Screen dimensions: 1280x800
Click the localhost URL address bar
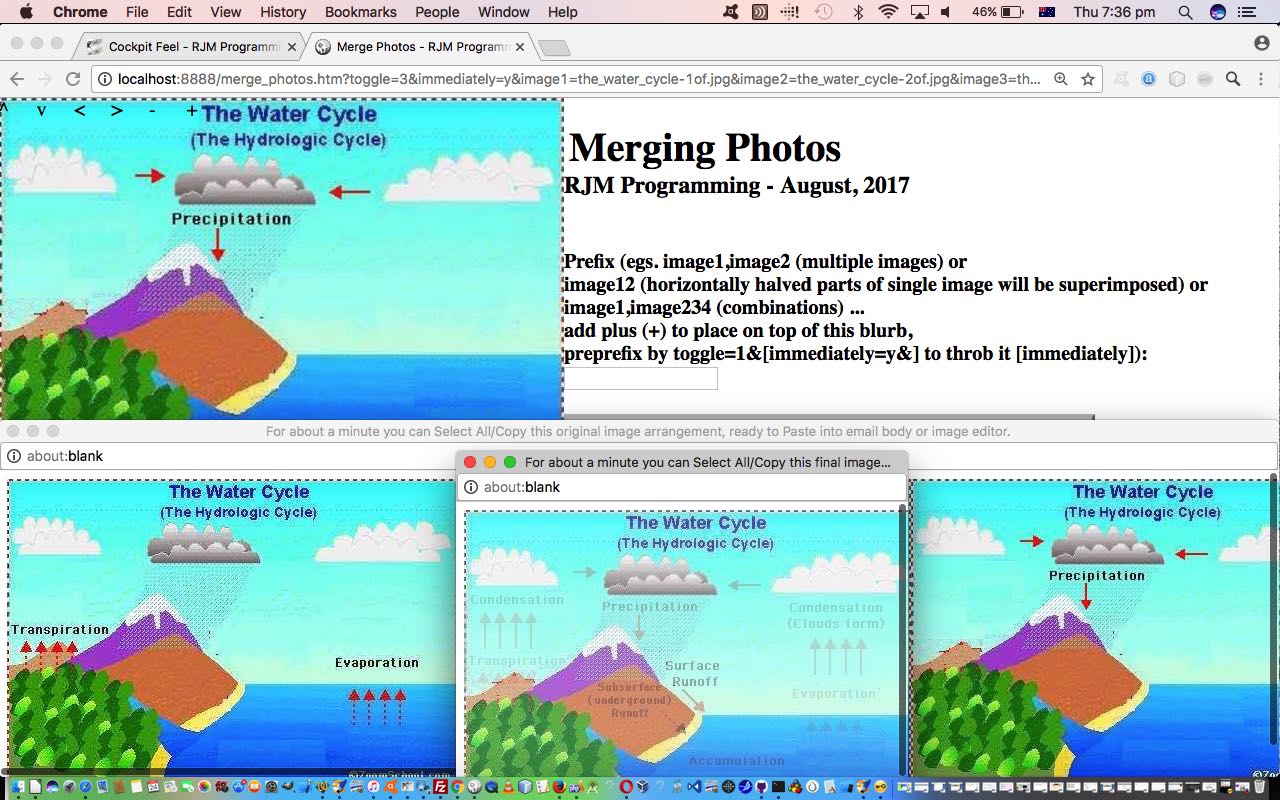coord(580,79)
